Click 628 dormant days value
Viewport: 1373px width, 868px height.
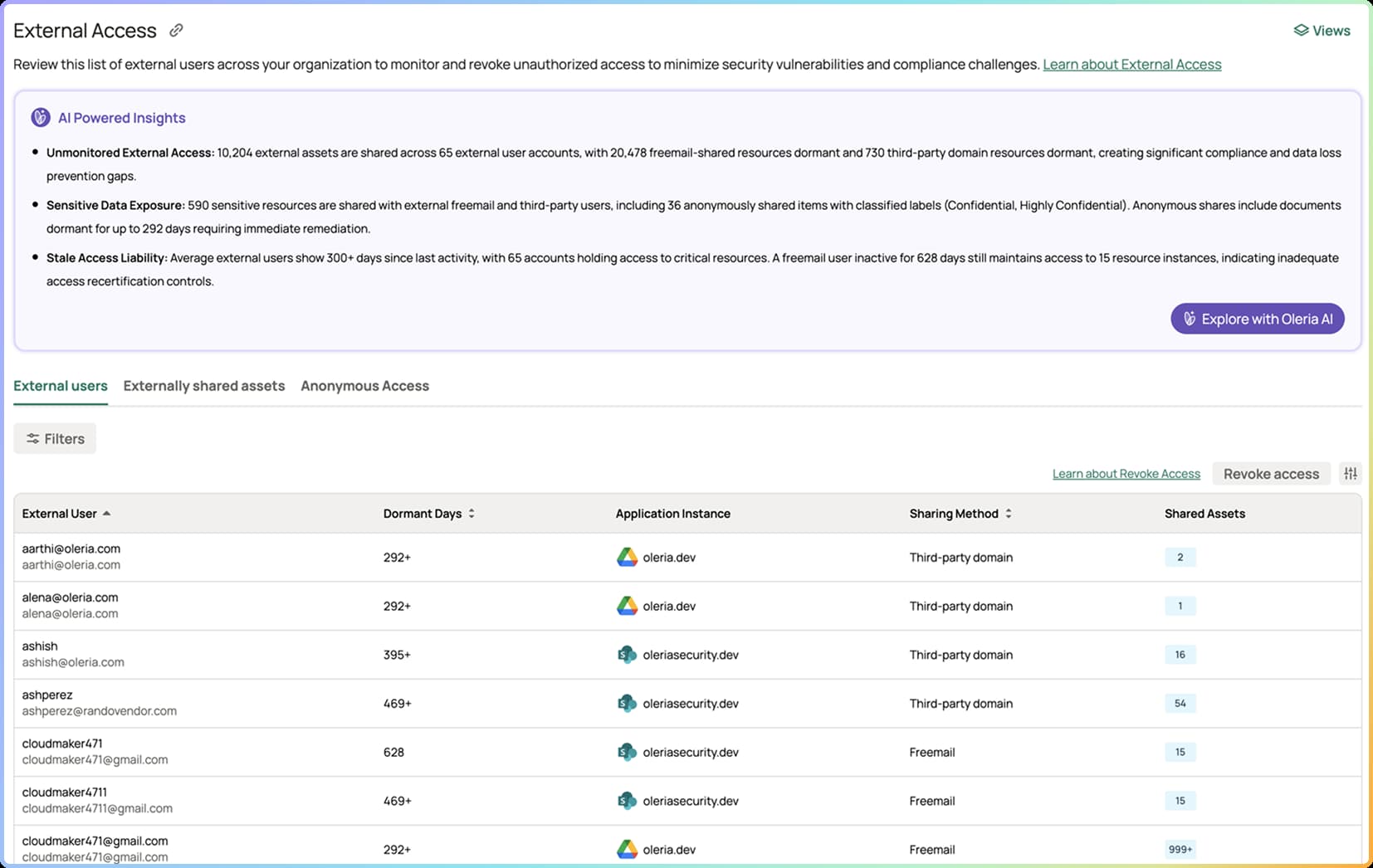pyautogui.click(x=393, y=753)
